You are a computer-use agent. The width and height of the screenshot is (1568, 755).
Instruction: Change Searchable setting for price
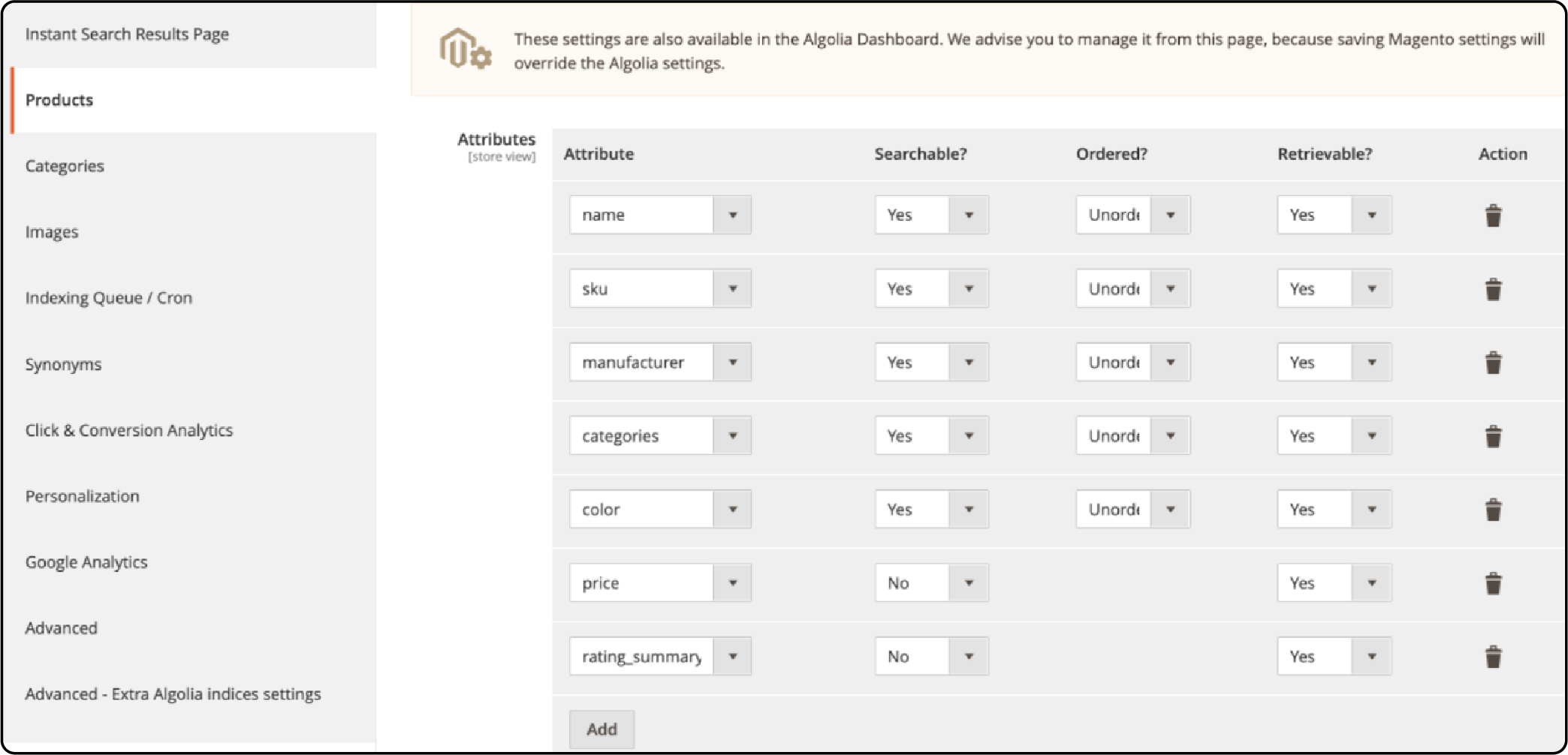pyautogui.click(x=931, y=582)
